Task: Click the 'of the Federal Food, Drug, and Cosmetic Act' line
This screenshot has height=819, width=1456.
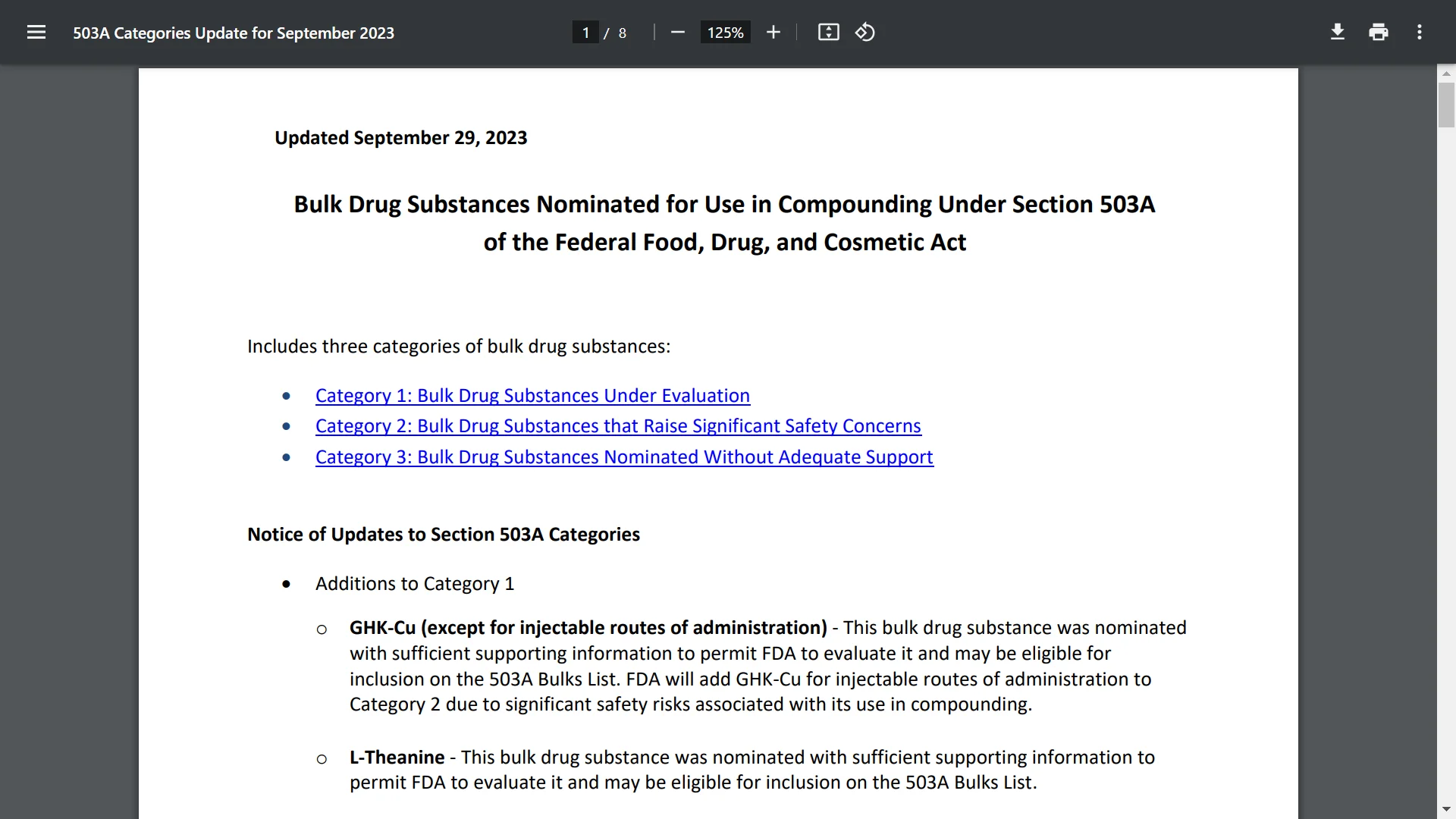Action: [x=724, y=243]
